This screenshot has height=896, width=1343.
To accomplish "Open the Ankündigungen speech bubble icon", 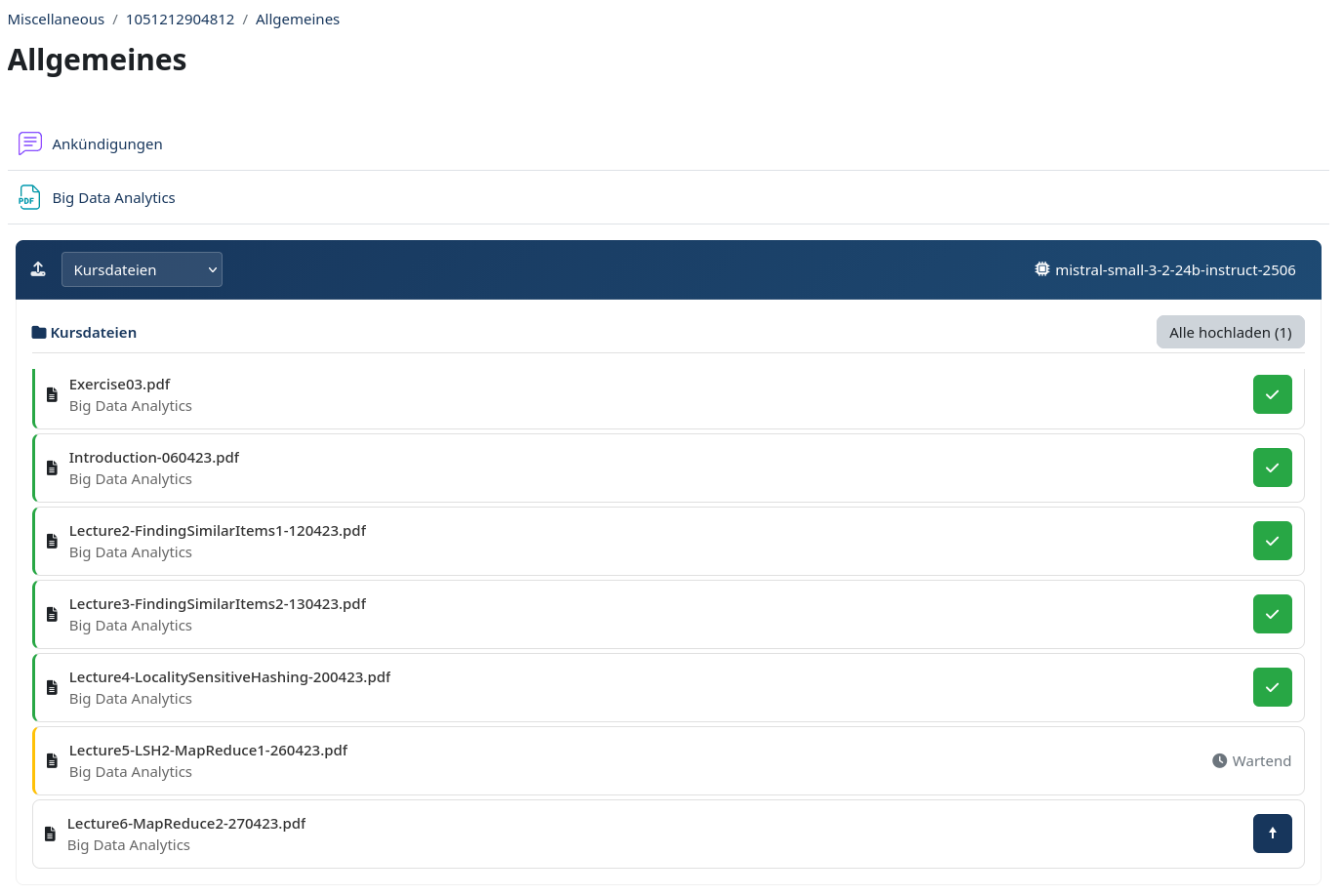I will [29, 143].
